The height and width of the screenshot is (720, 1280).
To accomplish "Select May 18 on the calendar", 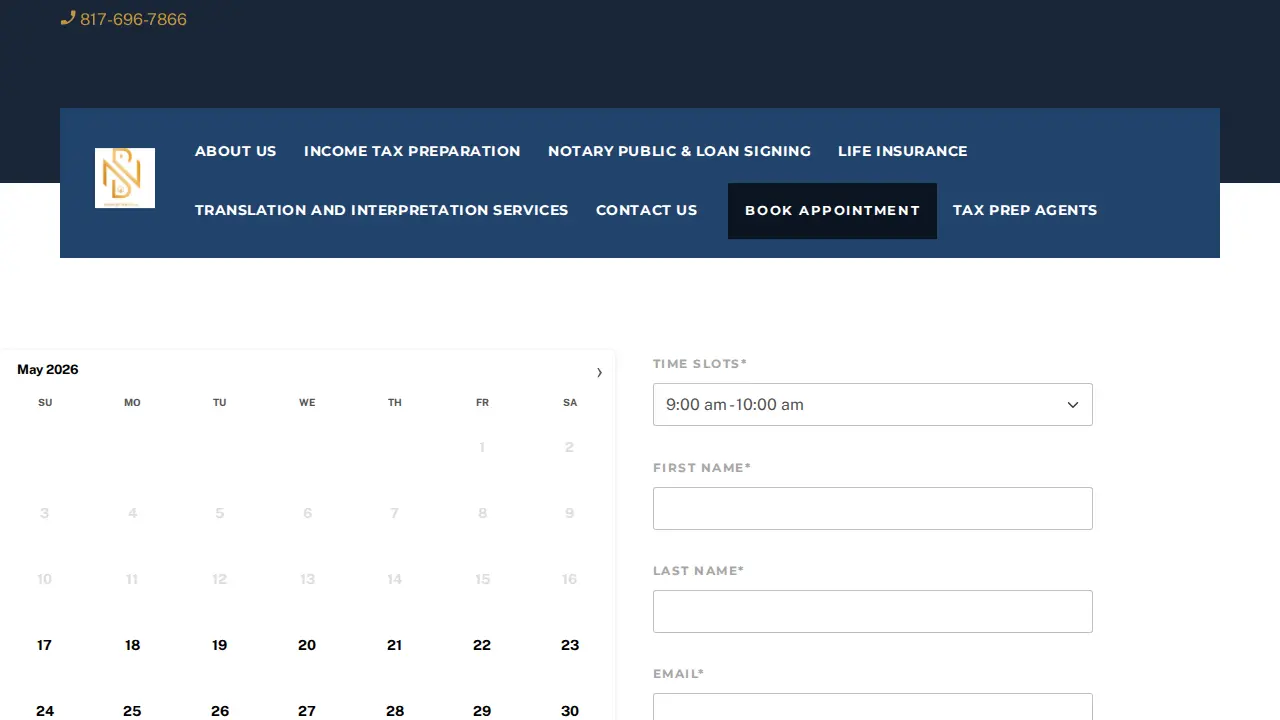I will (x=132, y=645).
